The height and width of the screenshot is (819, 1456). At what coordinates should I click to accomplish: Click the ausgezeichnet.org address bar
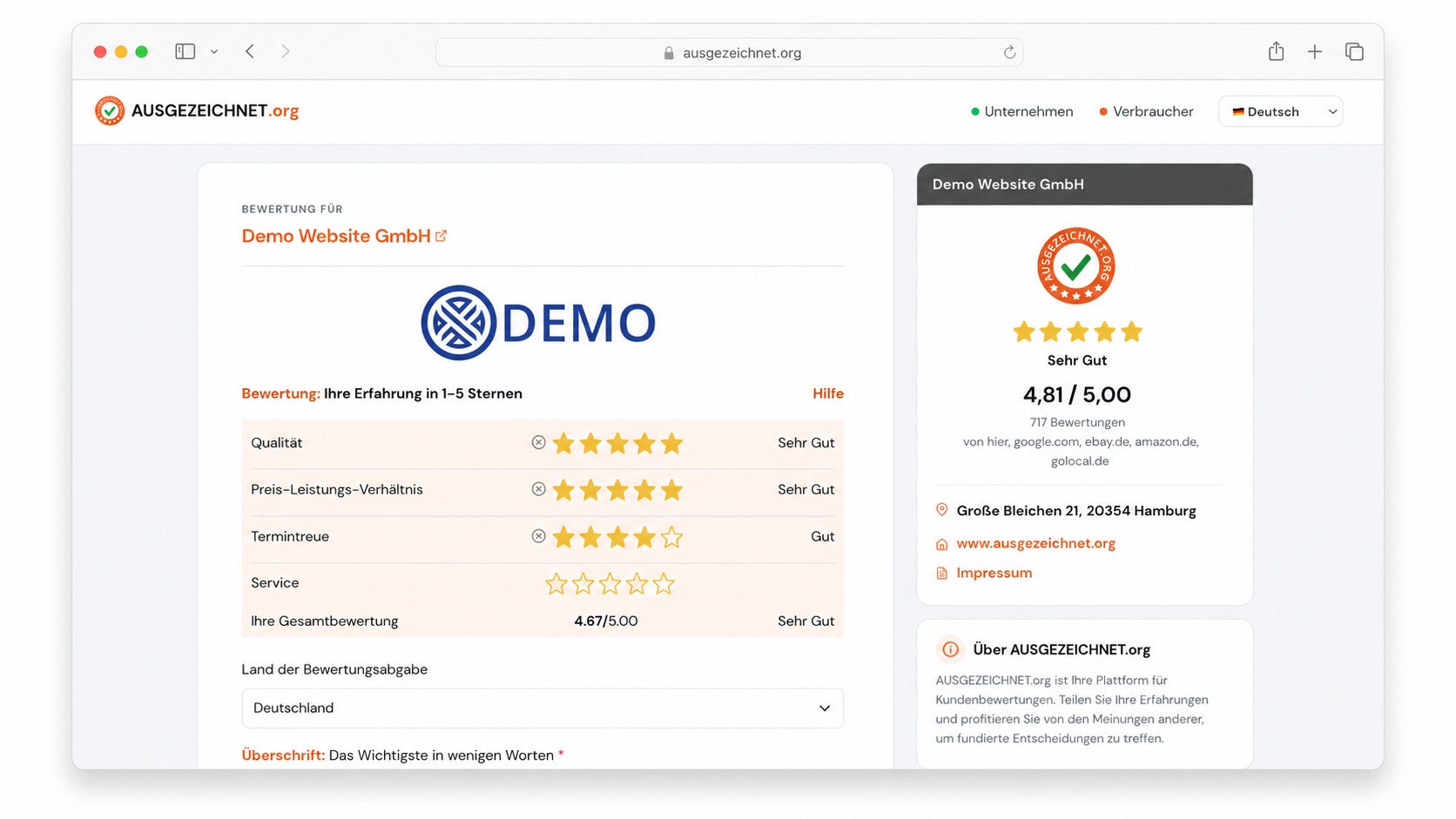coord(729,52)
